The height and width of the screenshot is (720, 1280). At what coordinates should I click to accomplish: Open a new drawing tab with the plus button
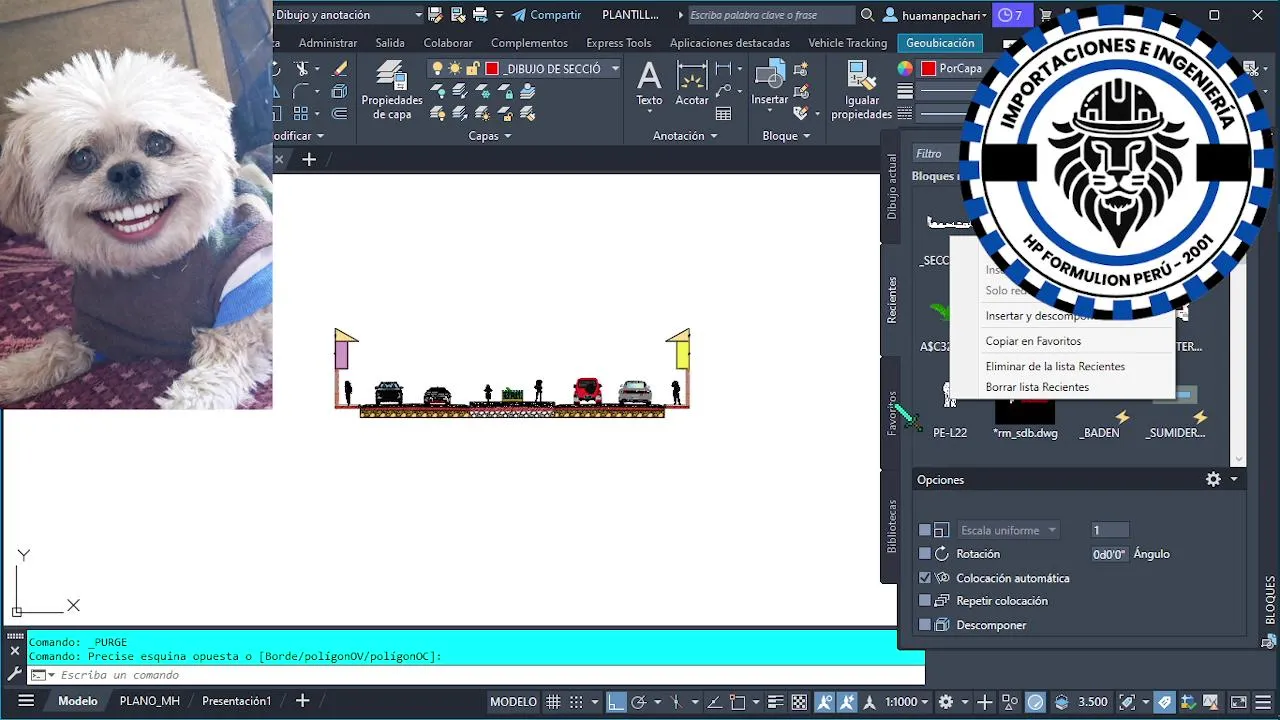(309, 159)
